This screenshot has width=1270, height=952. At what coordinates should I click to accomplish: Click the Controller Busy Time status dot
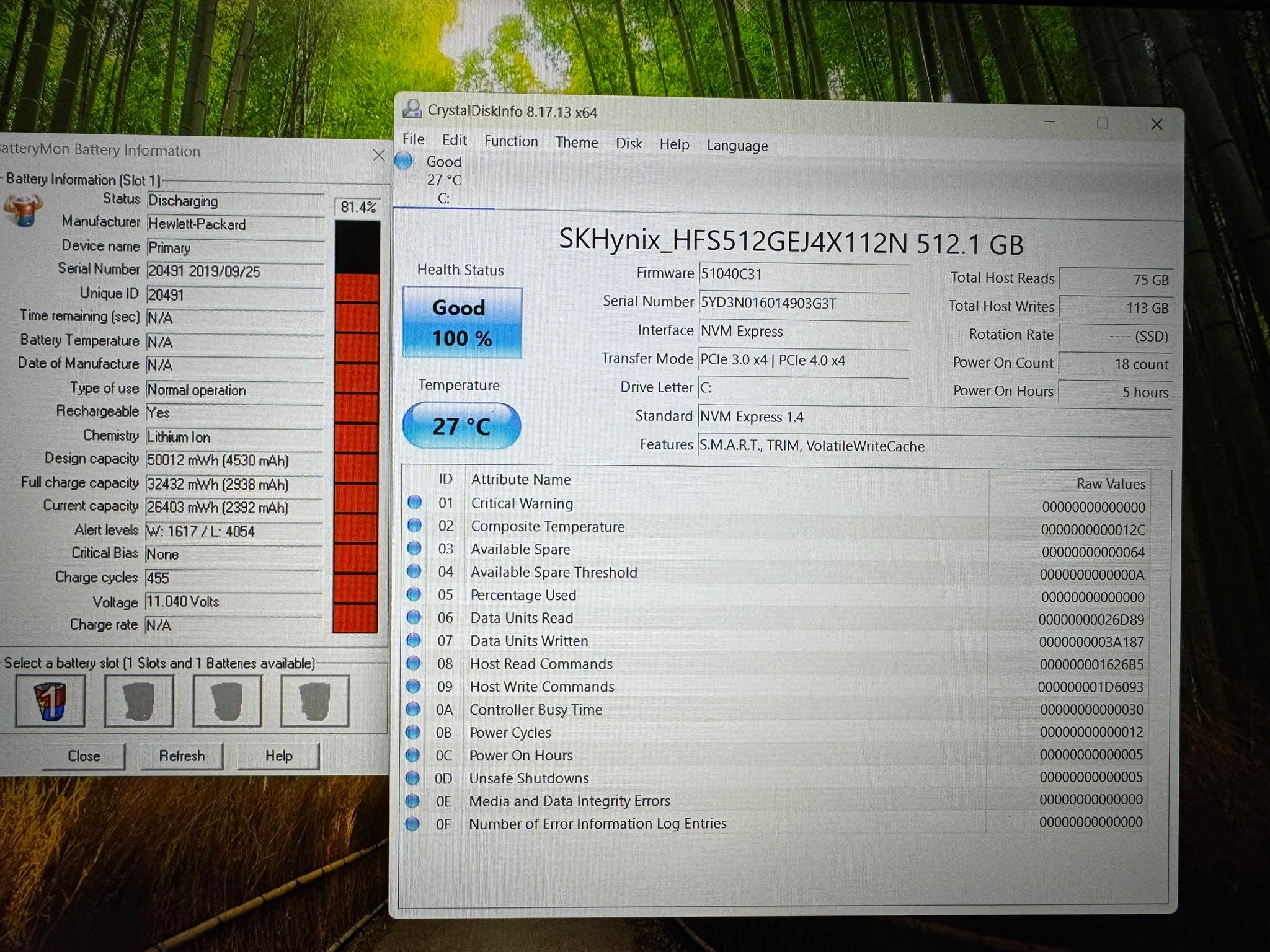(x=413, y=709)
